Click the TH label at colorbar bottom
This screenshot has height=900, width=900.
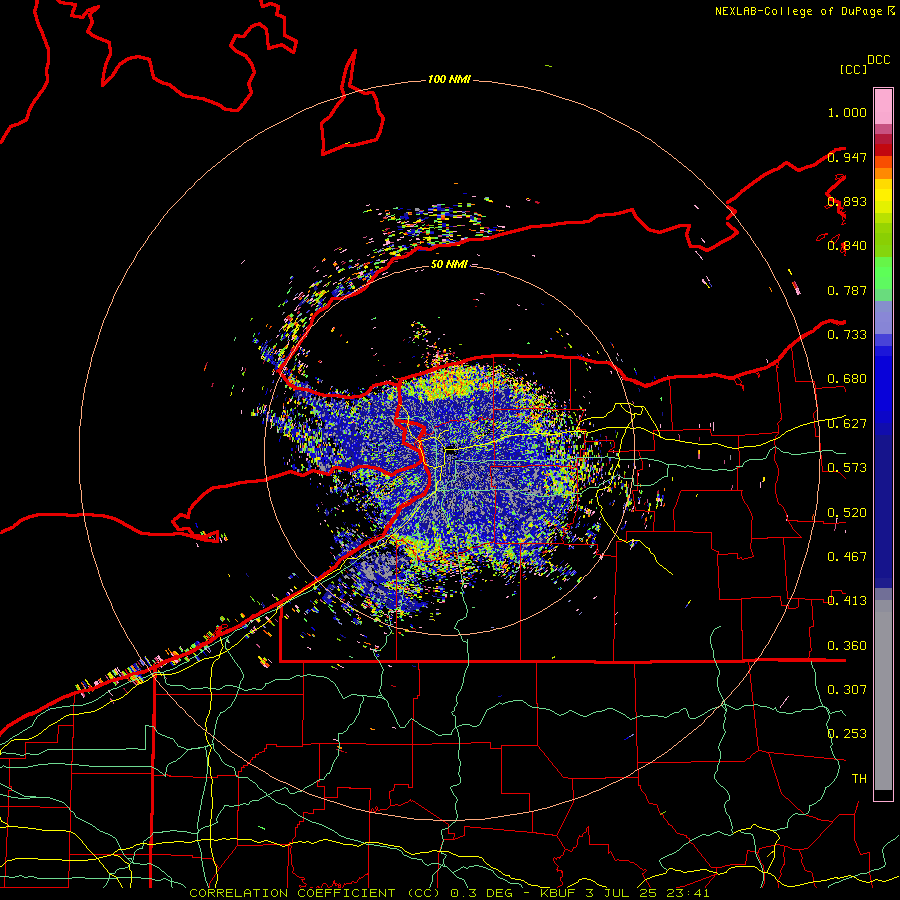(x=859, y=778)
